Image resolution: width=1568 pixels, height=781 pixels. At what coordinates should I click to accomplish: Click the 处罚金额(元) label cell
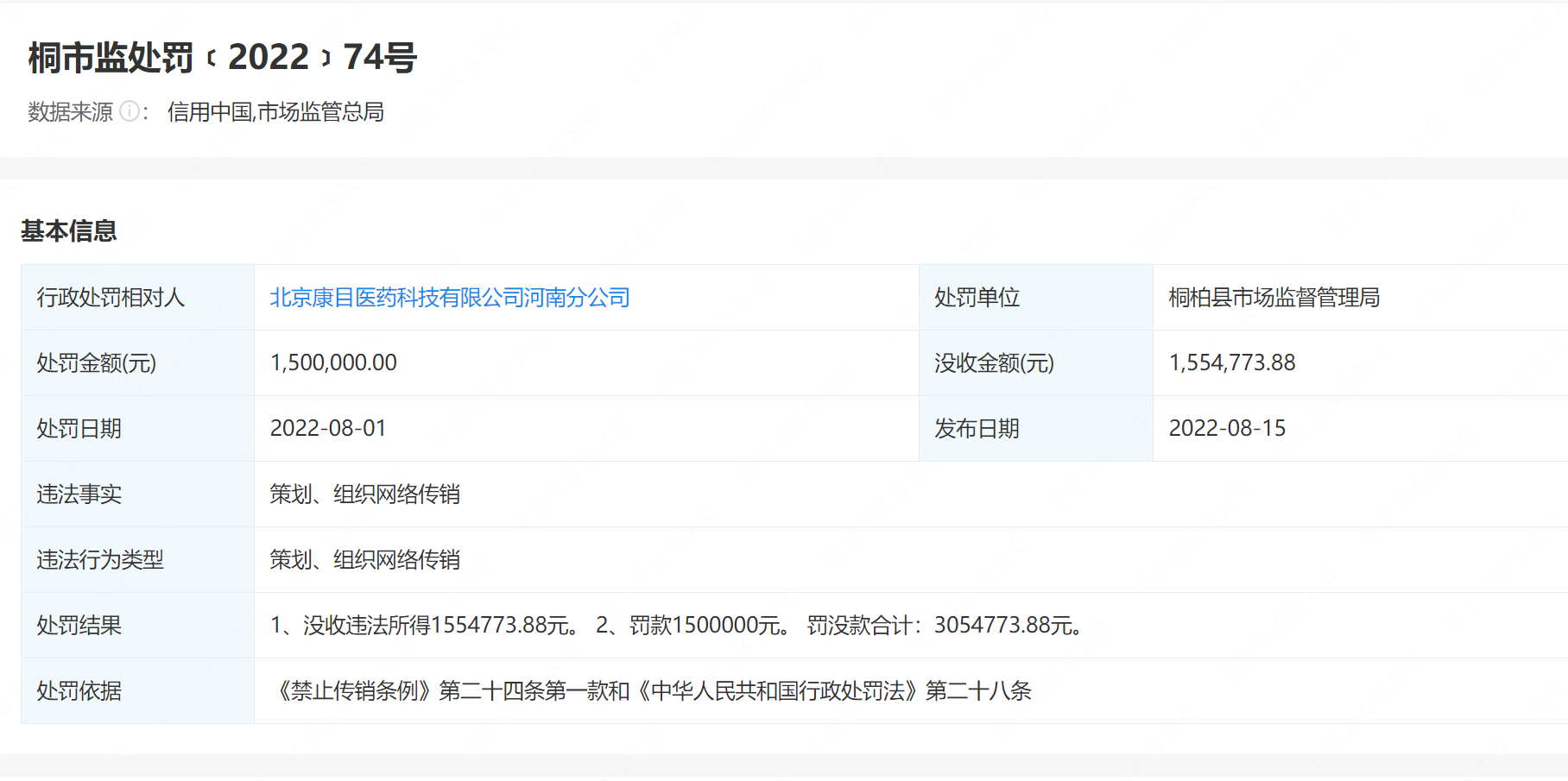pyautogui.click(x=97, y=363)
